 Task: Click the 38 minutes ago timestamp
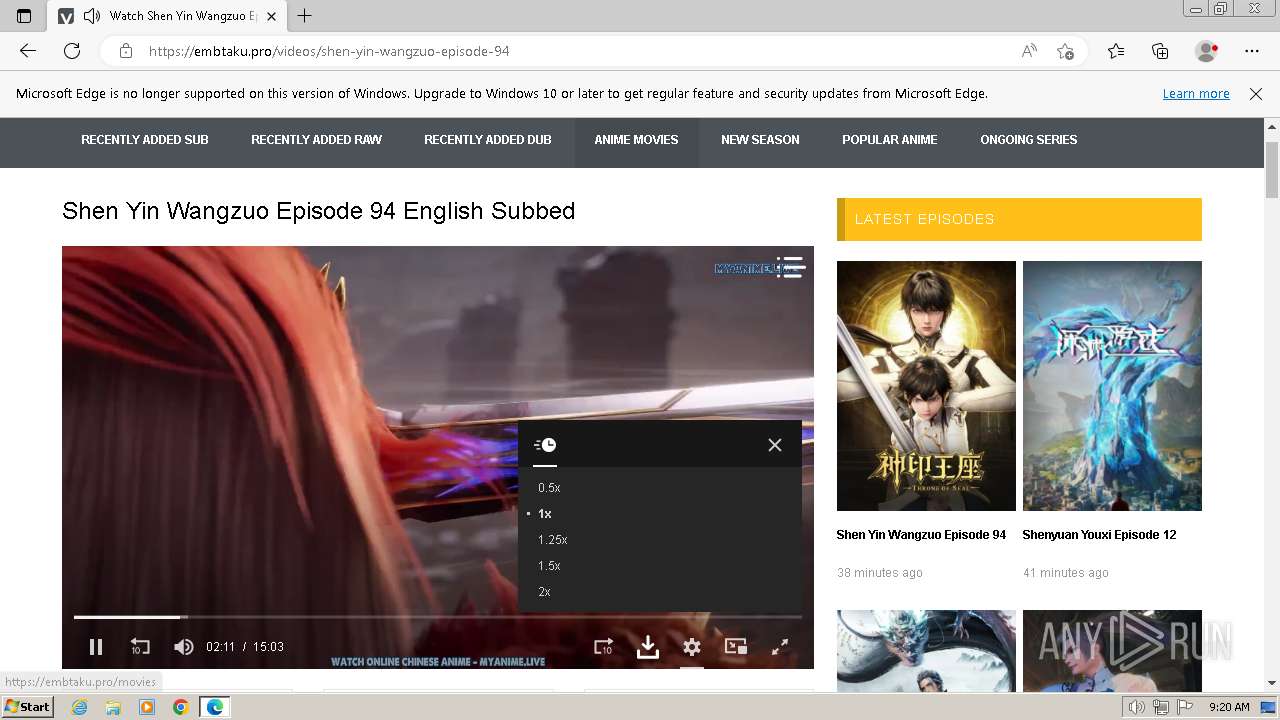pos(880,573)
